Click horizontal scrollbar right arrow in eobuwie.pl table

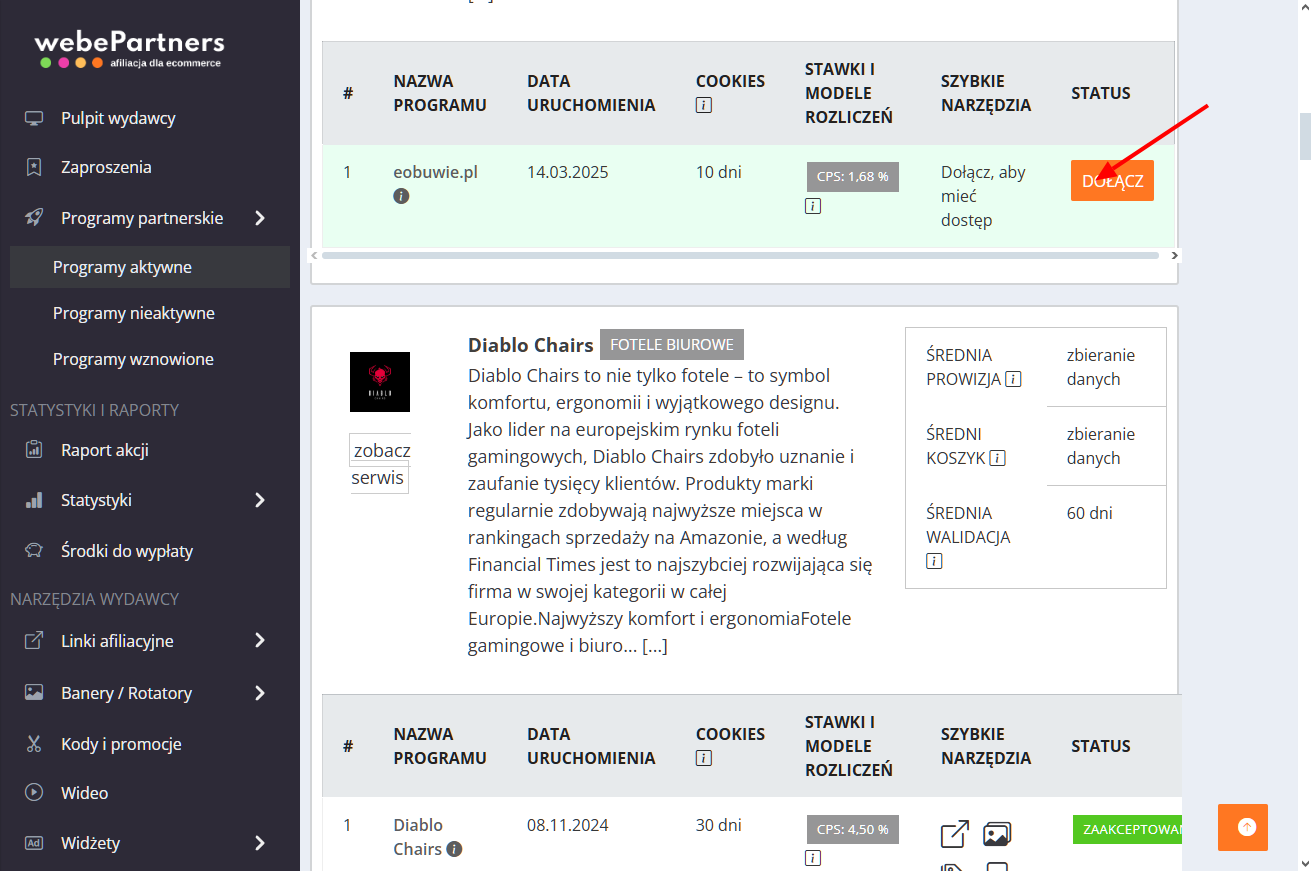(1174, 256)
